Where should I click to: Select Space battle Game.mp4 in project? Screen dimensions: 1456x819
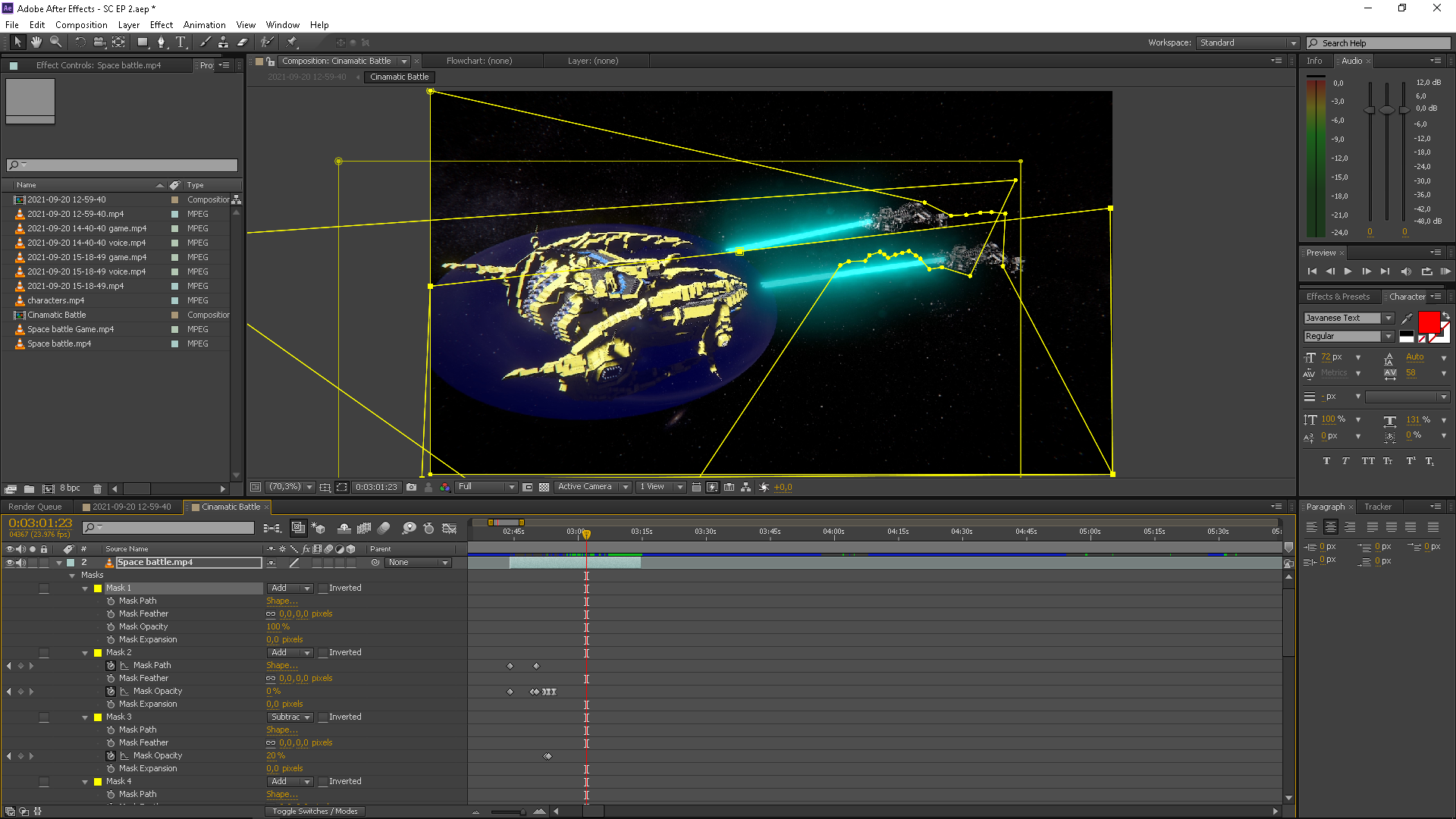click(x=71, y=329)
